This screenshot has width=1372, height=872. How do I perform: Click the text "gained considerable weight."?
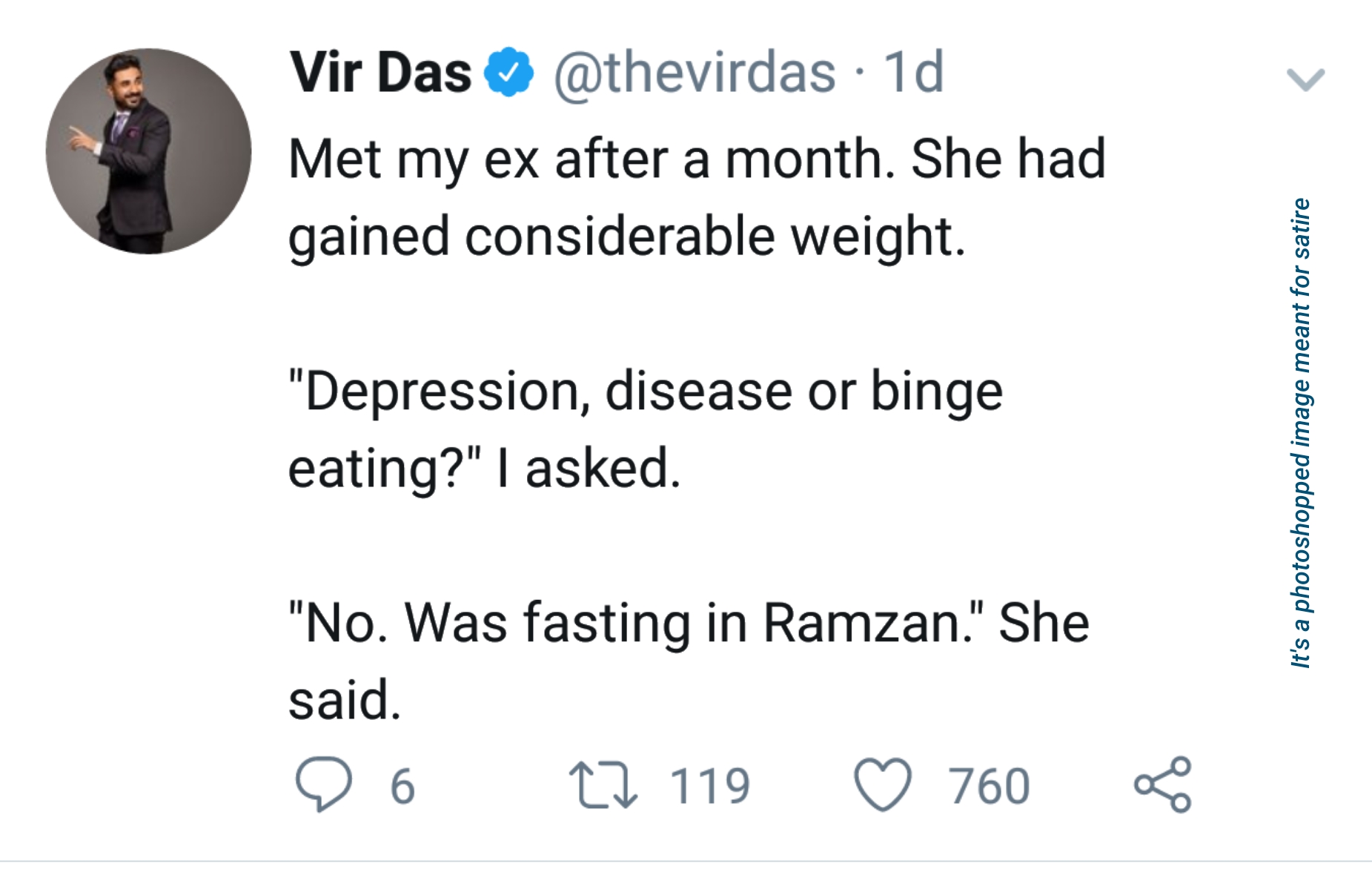[x=626, y=237]
